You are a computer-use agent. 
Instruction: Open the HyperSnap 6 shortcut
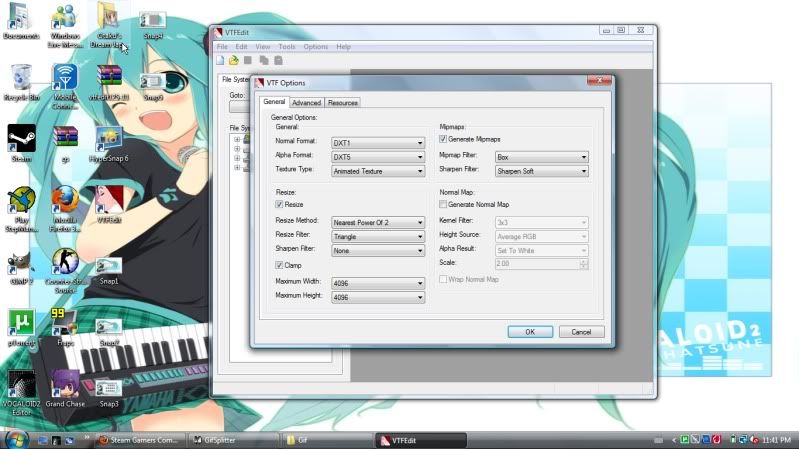[x=108, y=139]
